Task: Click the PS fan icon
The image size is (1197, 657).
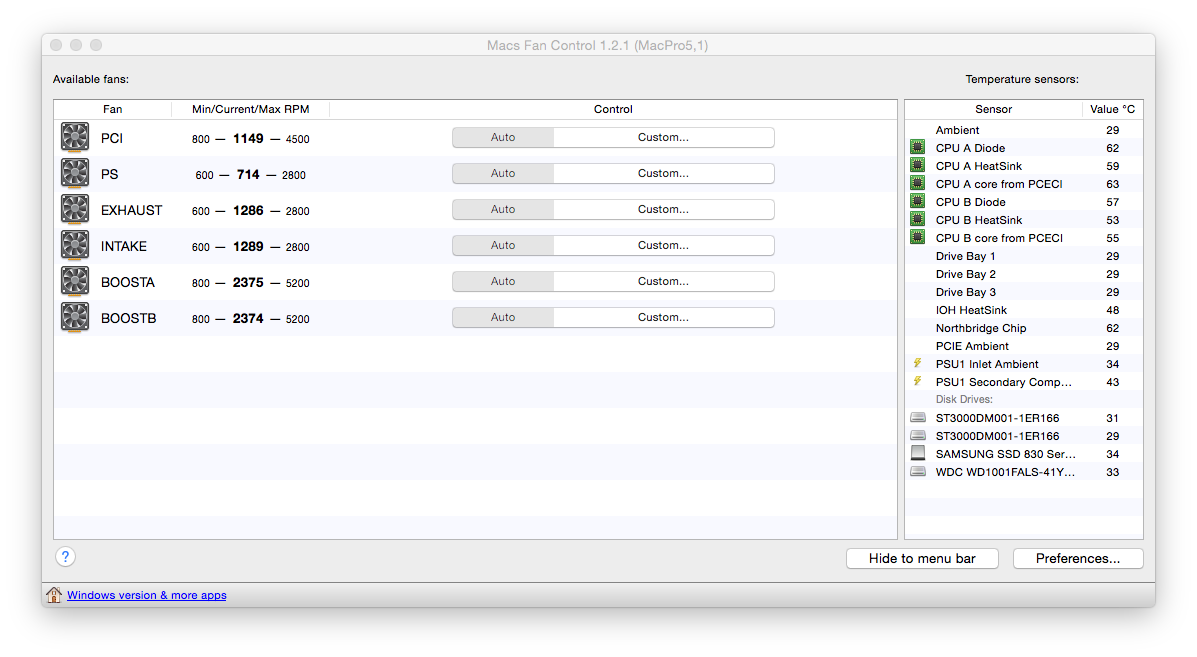Action: [x=75, y=174]
